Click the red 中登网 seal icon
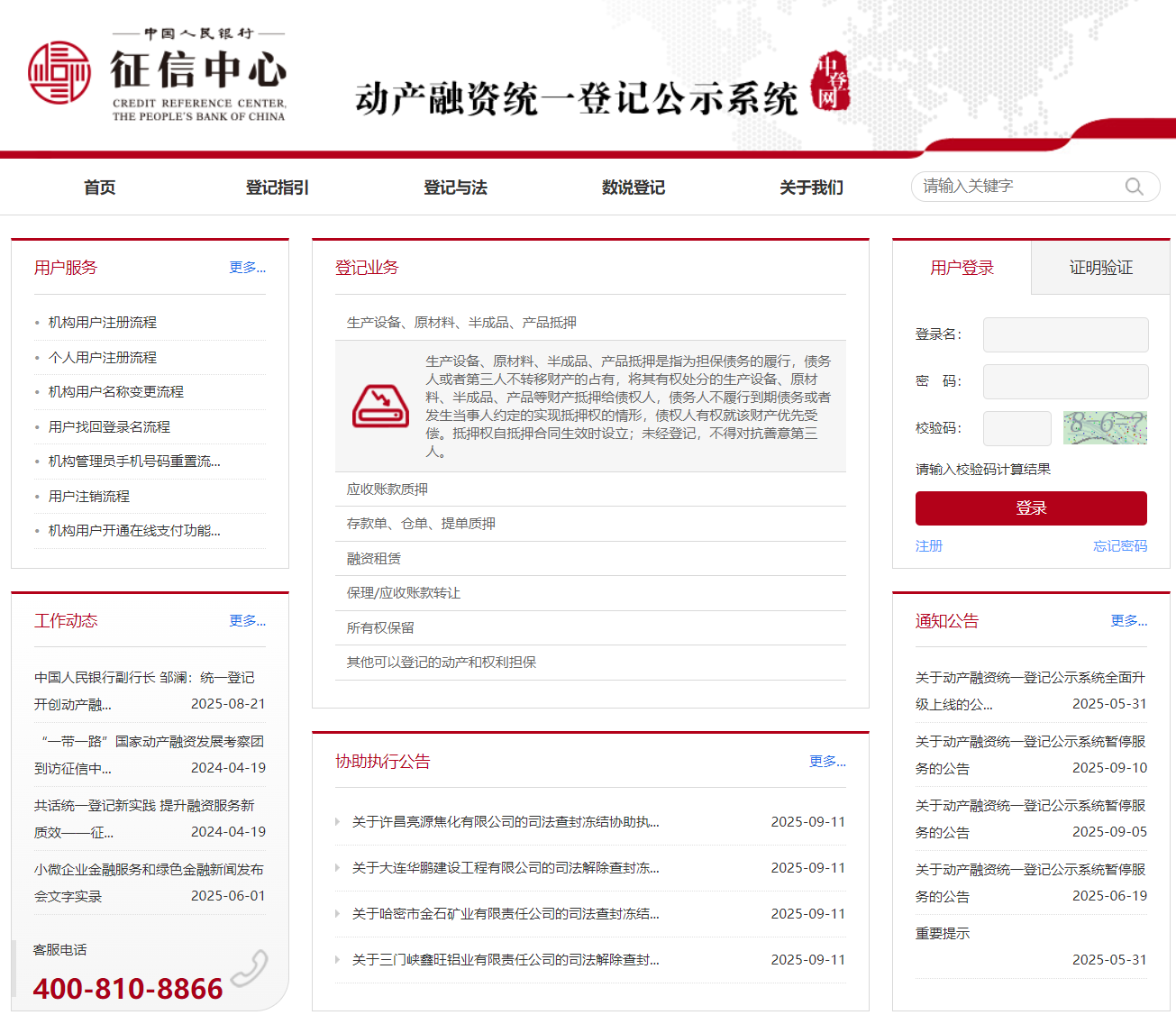 (829, 81)
